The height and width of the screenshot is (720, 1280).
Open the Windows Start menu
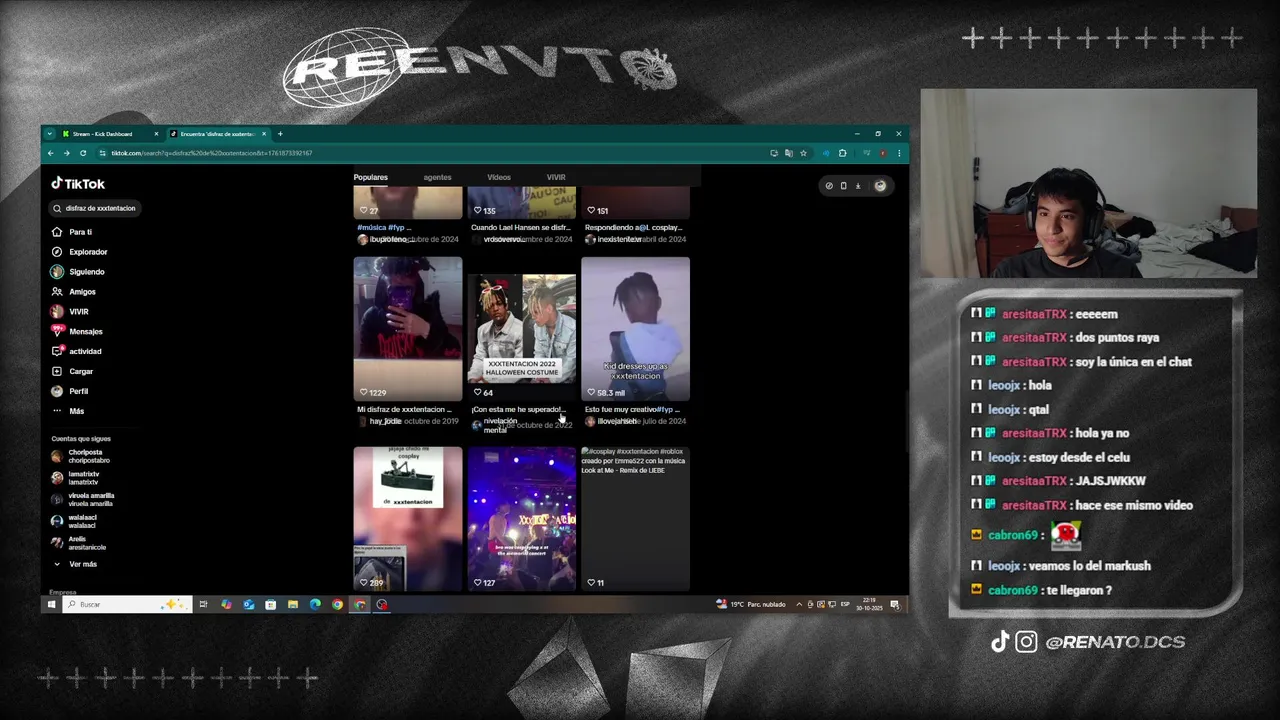51,604
